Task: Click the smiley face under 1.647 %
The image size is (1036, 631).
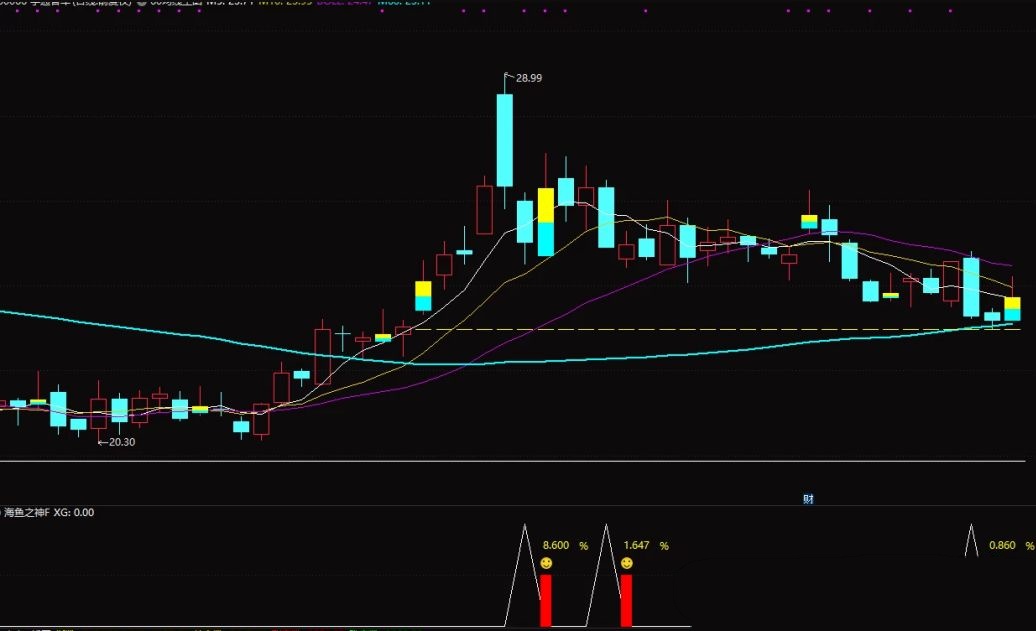Action: pos(627,564)
